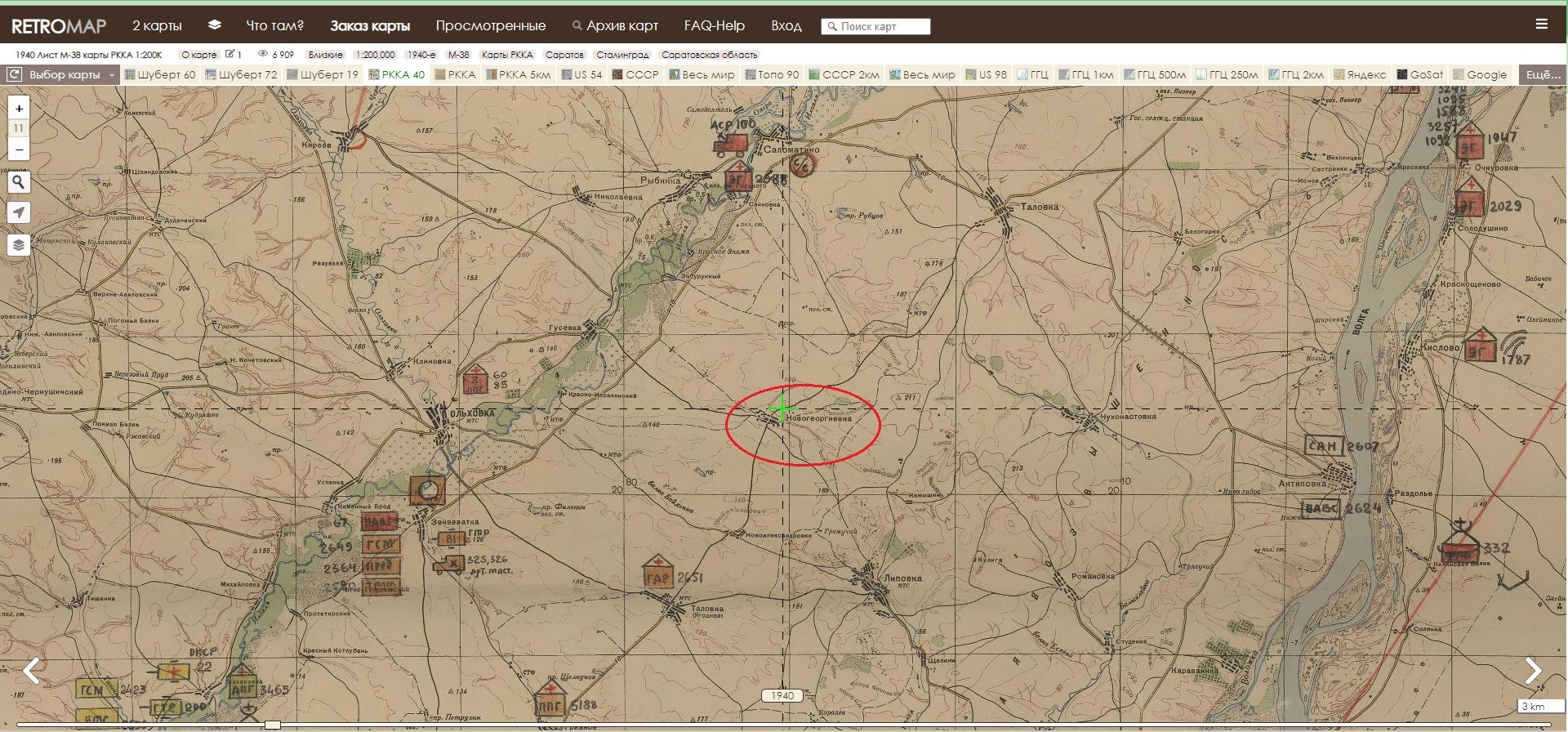Zoom out the map with minus button
This screenshot has height=732, width=1568.
19,150
